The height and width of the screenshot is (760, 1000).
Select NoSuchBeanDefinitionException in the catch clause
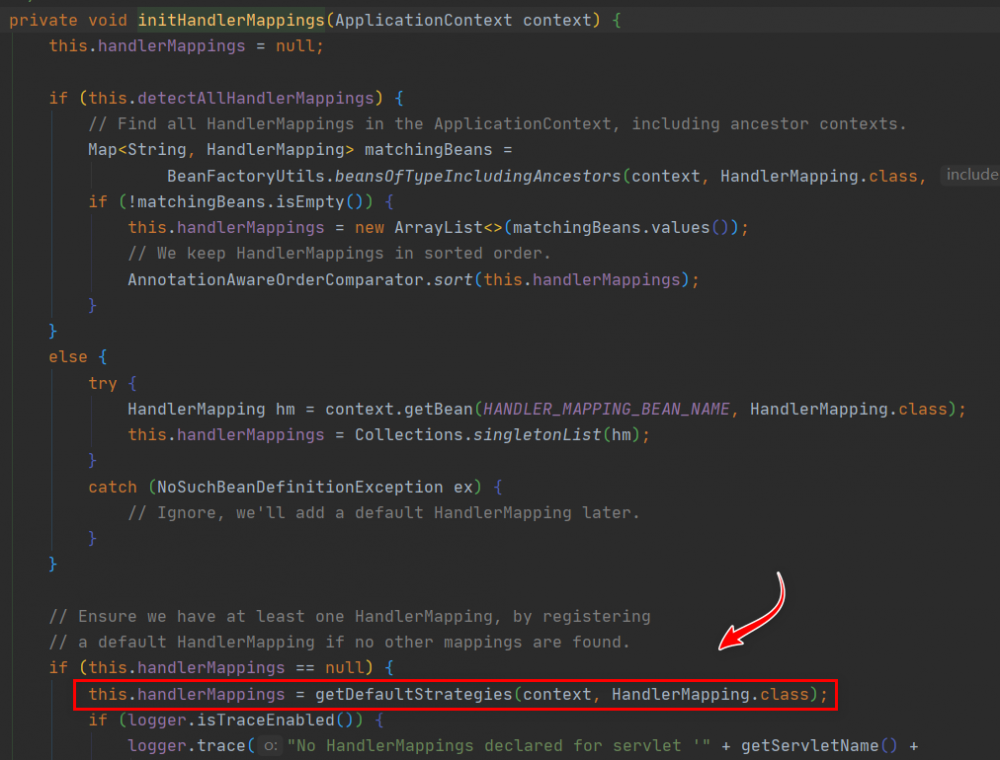coord(300,487)
